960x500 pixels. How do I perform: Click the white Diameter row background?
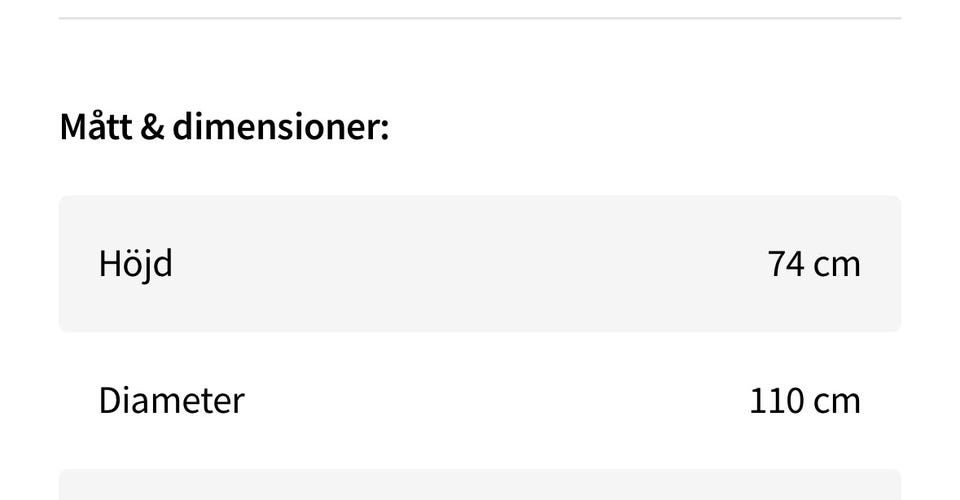tap(480, 401)
